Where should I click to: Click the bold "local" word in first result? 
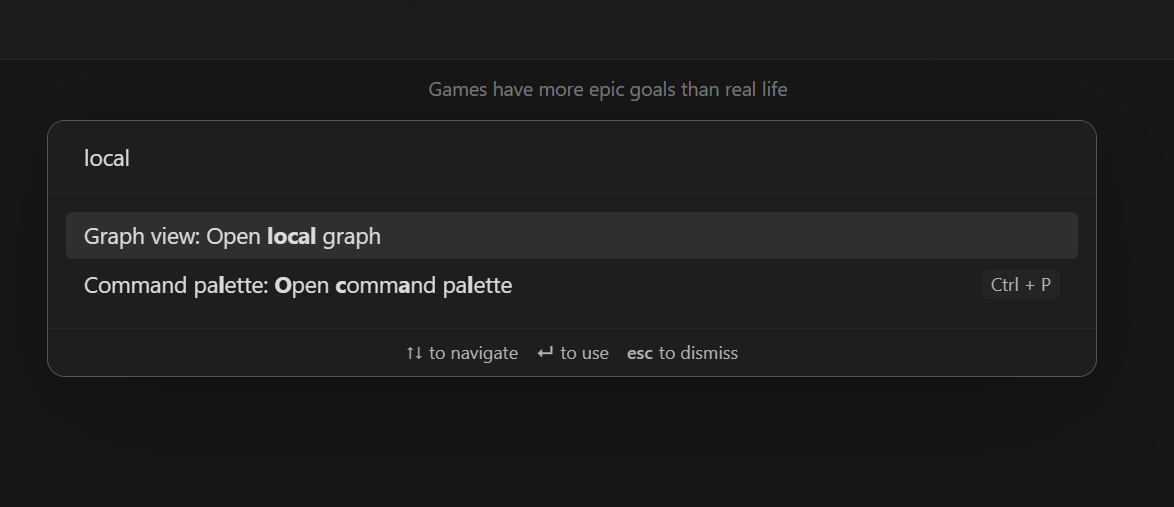point(292,237)
